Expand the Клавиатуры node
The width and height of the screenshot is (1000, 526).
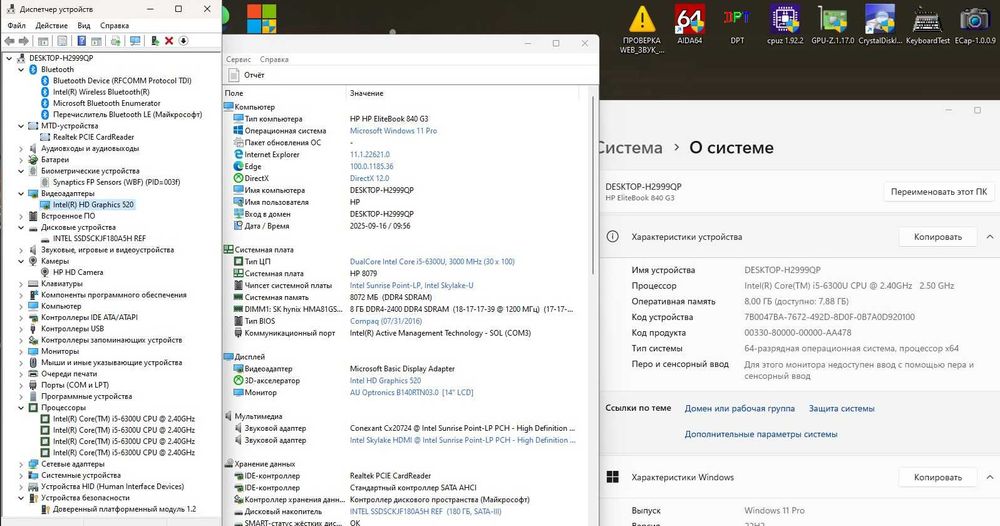pyautogui.click(x=20, y=284)
